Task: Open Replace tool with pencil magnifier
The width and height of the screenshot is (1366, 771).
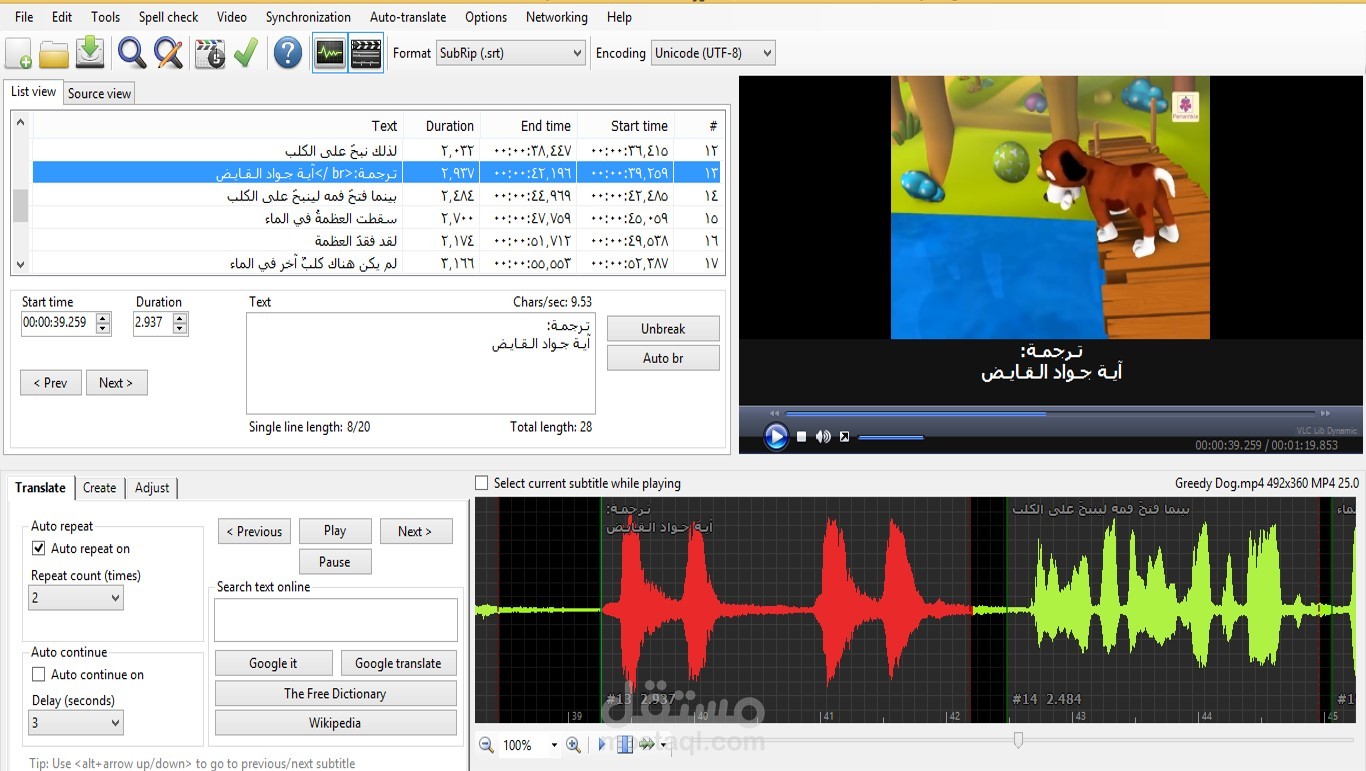Action: click(x=169, y=53)
